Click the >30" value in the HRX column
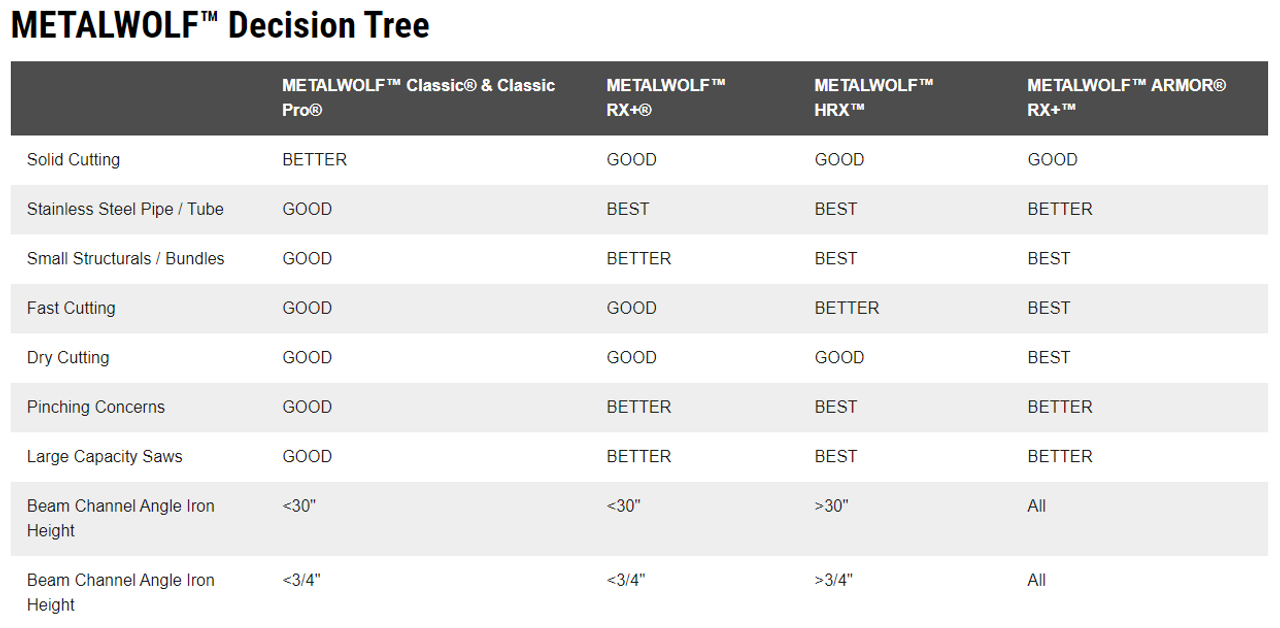This screenshot has width=1280, height=628. [831, 506]
